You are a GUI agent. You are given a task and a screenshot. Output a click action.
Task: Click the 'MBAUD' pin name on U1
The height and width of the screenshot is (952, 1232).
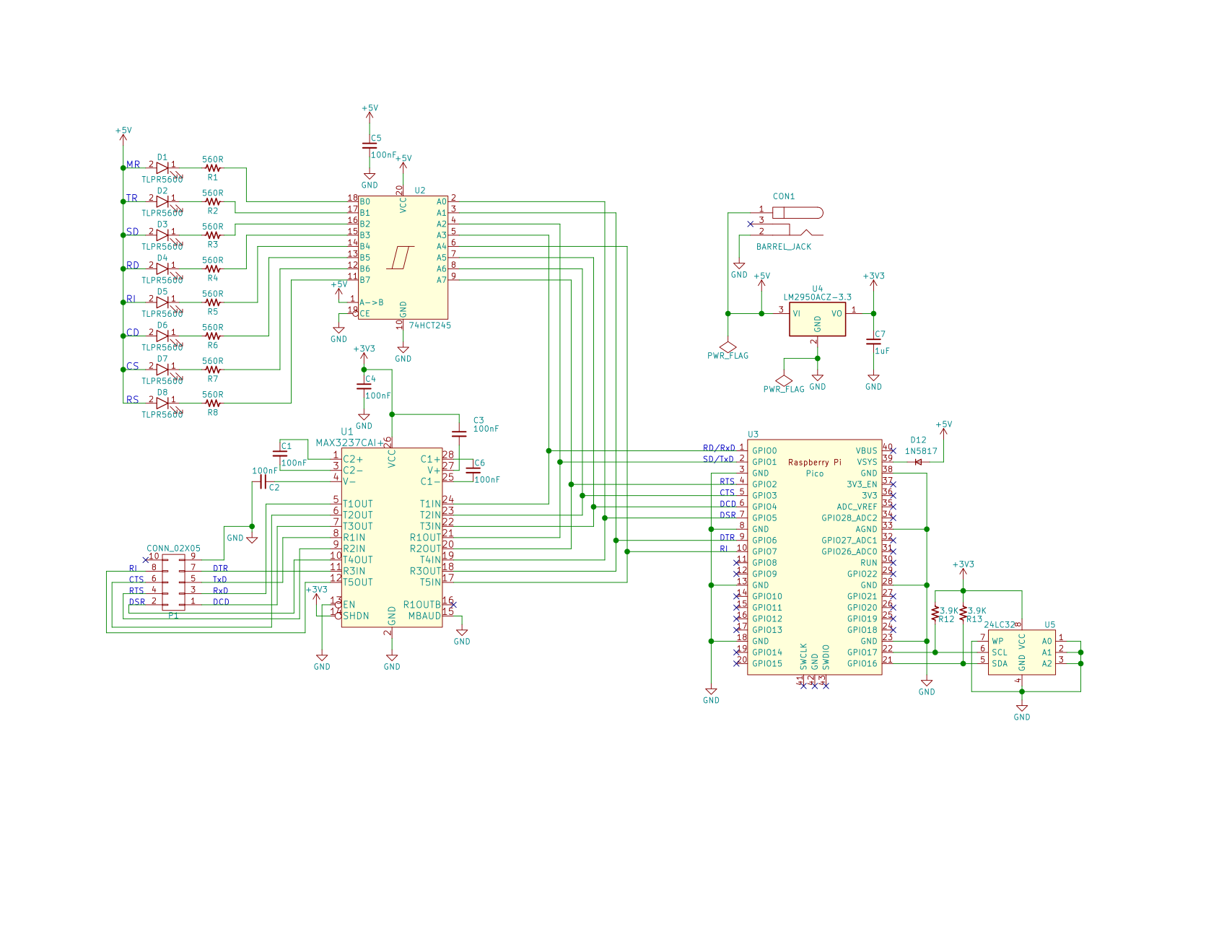pos(424,616)
